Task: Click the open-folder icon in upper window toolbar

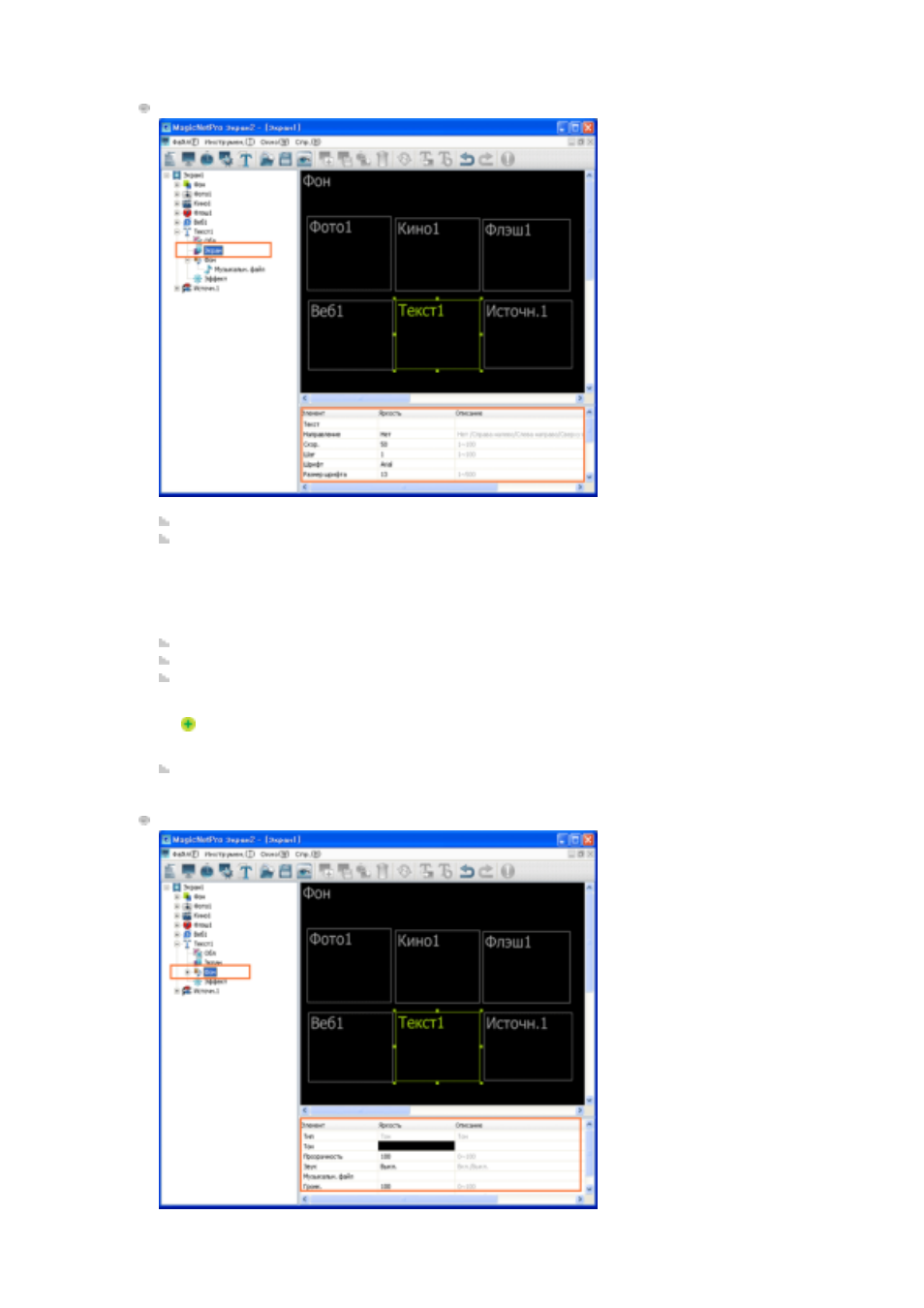Action: click(x=267, y=159)
